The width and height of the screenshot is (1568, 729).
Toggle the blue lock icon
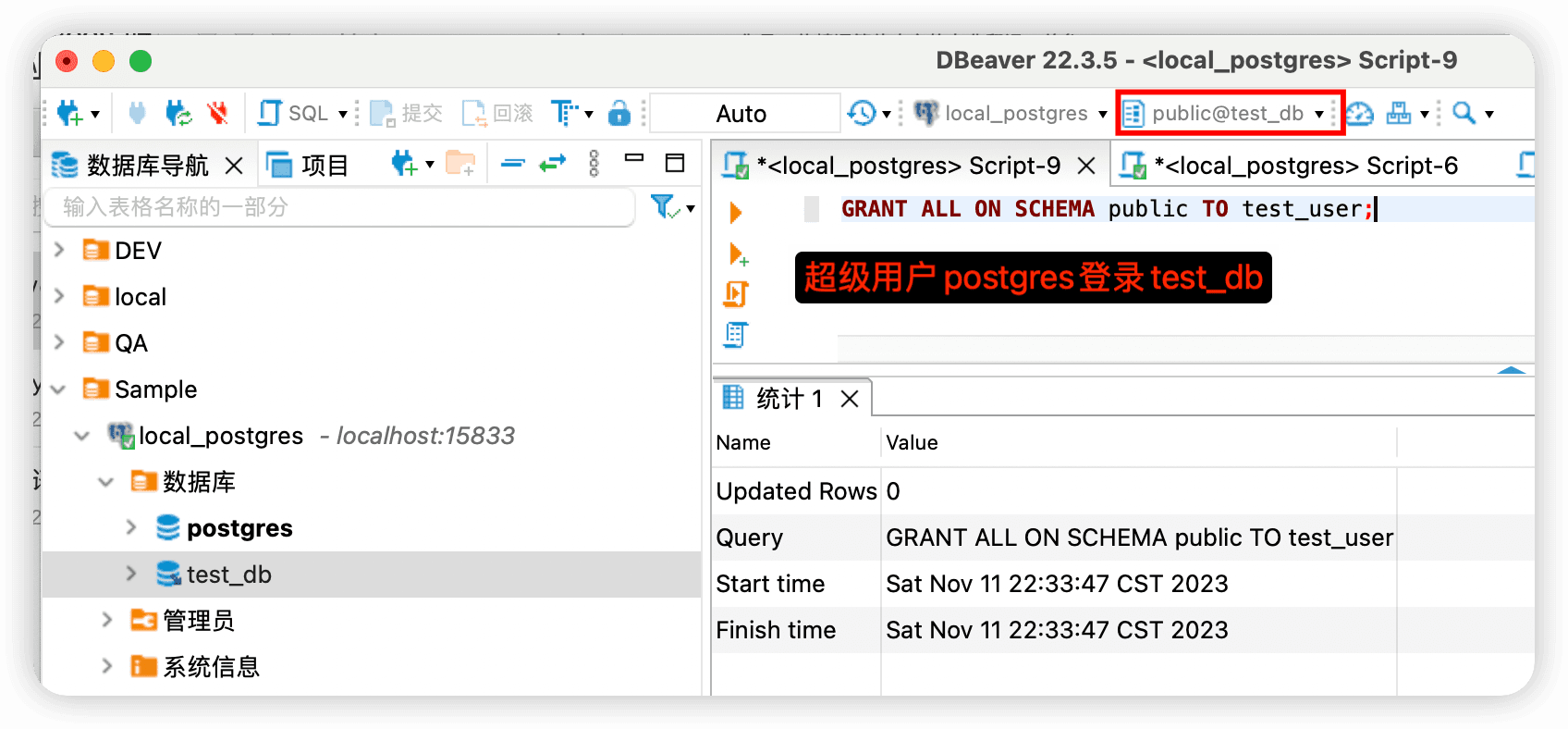click(x=619, y=113)
